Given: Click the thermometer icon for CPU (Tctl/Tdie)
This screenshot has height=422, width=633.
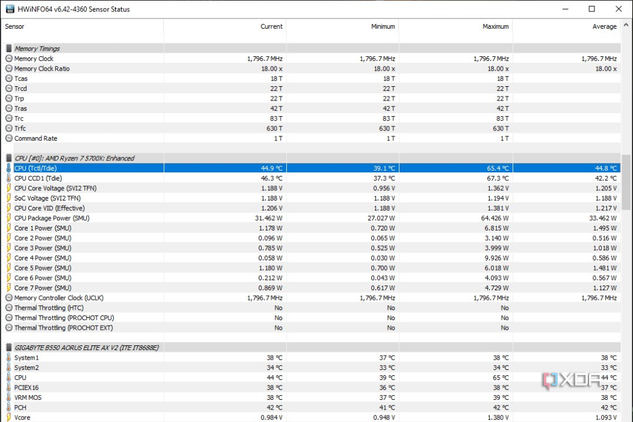Looking at the screenshot, I should click(9, 168).
